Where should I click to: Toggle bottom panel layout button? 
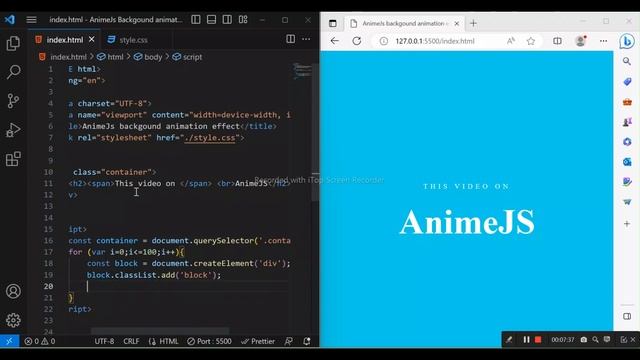tap(211, 20)
